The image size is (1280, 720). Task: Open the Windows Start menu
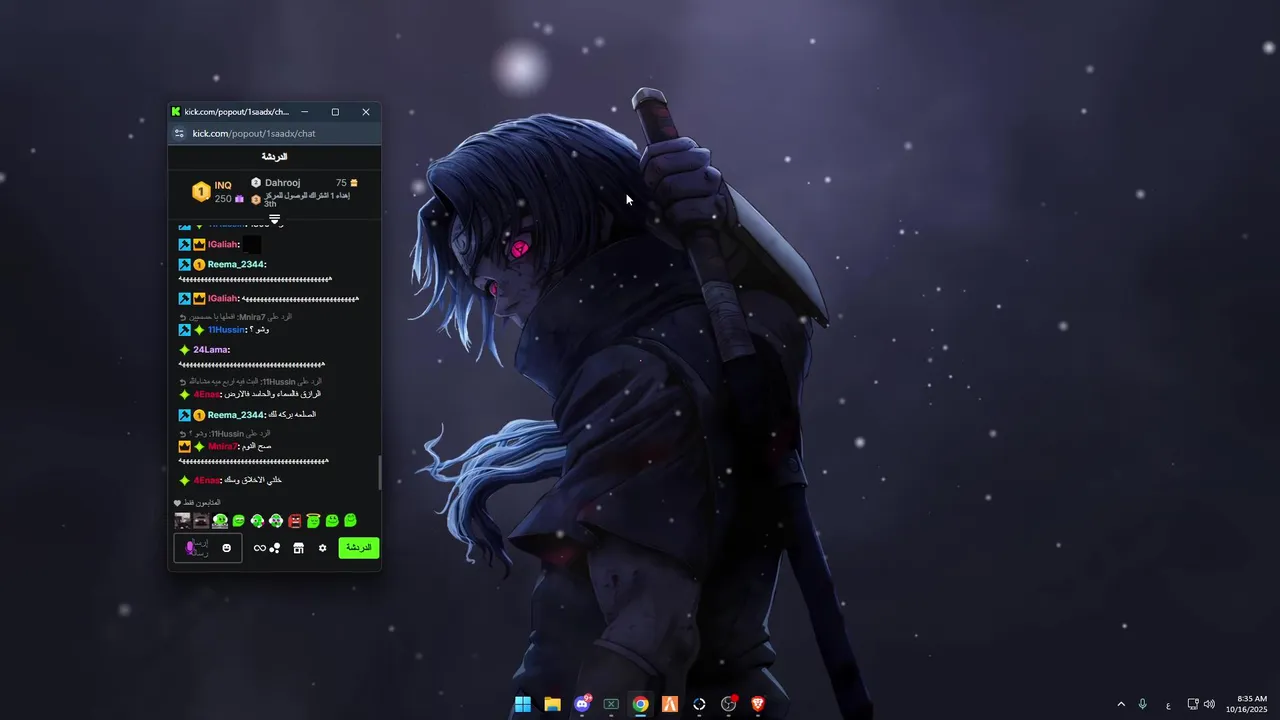coord(523,704)
